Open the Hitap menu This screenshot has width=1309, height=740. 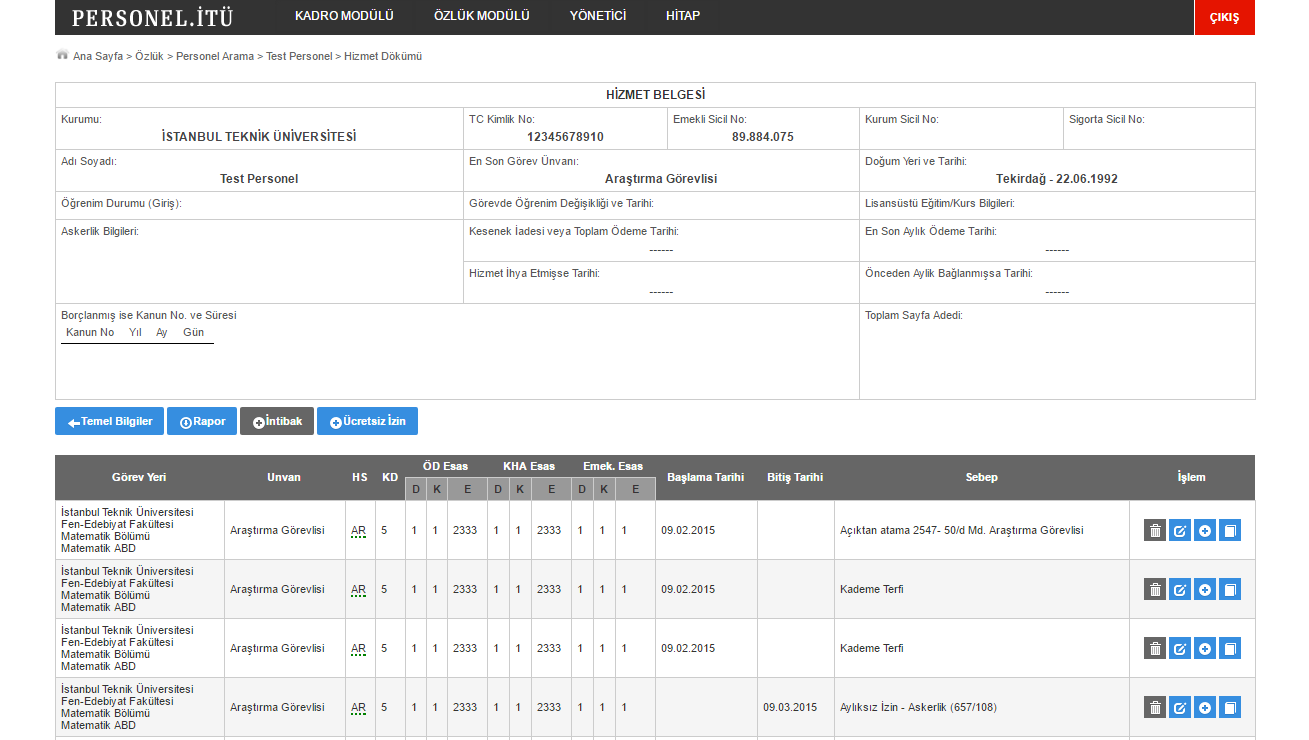click(683, 16)
